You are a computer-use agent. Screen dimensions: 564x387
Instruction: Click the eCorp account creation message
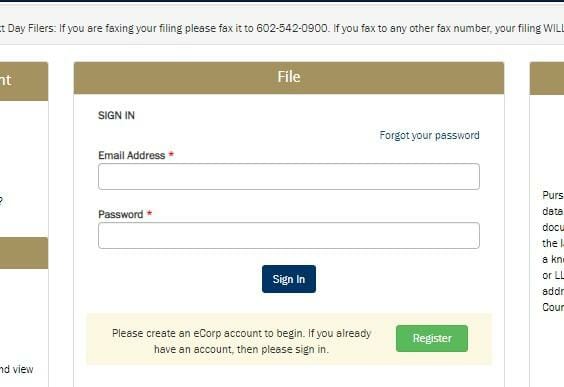coord(241,341)
